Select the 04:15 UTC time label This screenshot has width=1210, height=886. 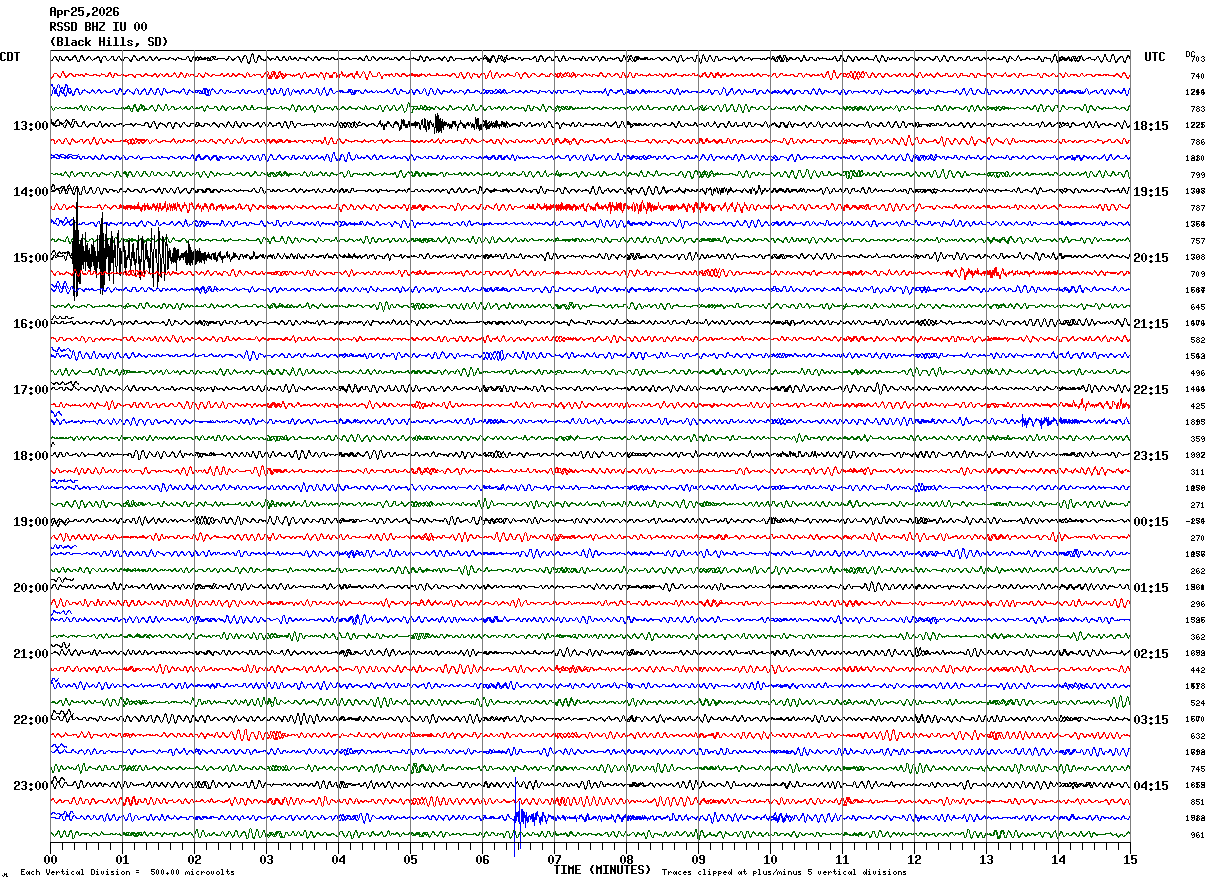click(1151, 786)
